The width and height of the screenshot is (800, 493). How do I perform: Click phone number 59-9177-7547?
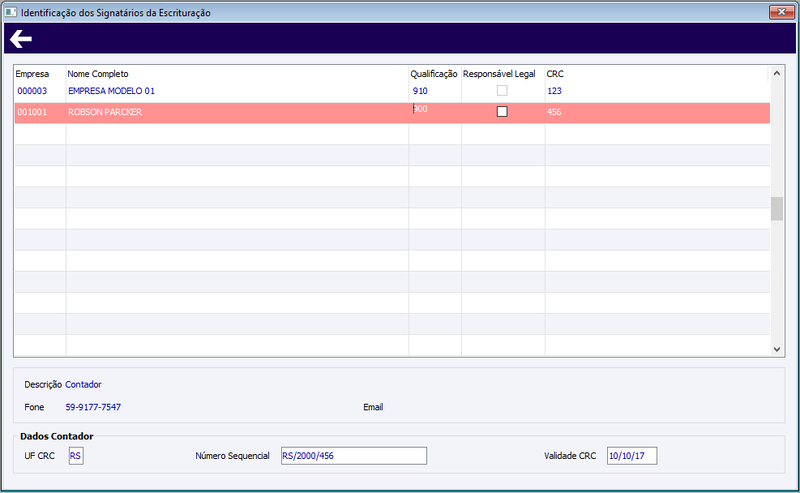93,407
